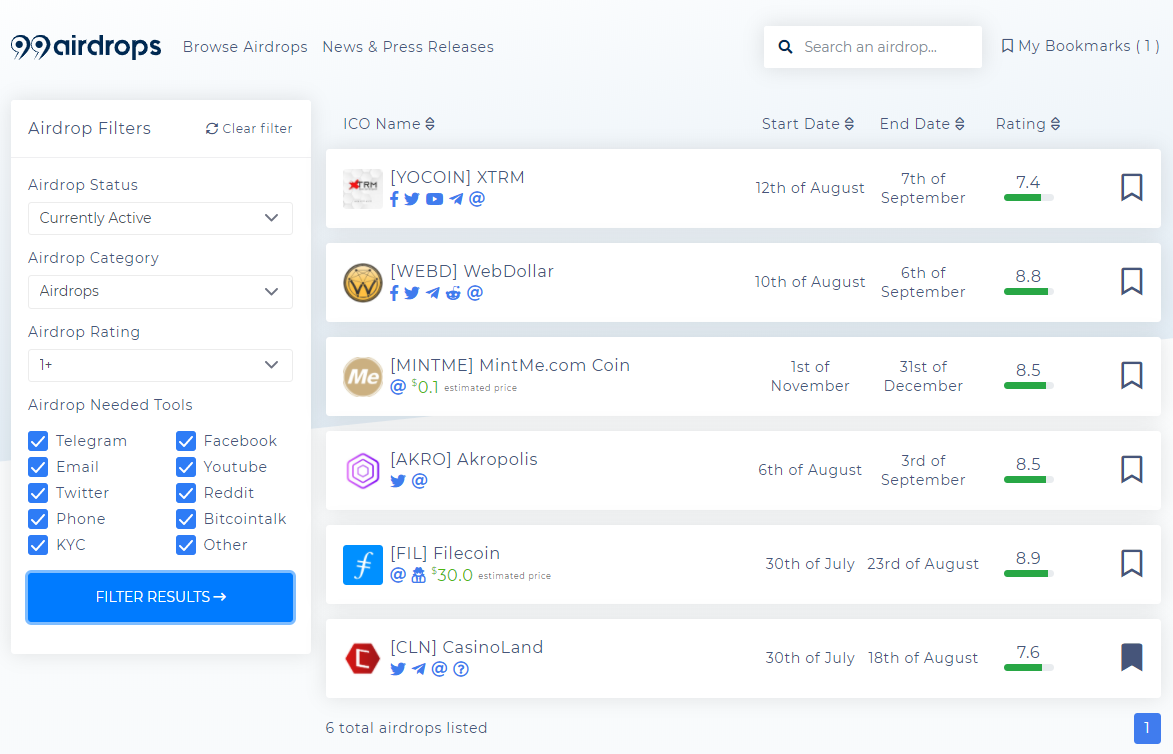Screen dimensions: 1173x754
Task: Uncheck the KYC tool checkbox
Action: click(x=38, y=545)
